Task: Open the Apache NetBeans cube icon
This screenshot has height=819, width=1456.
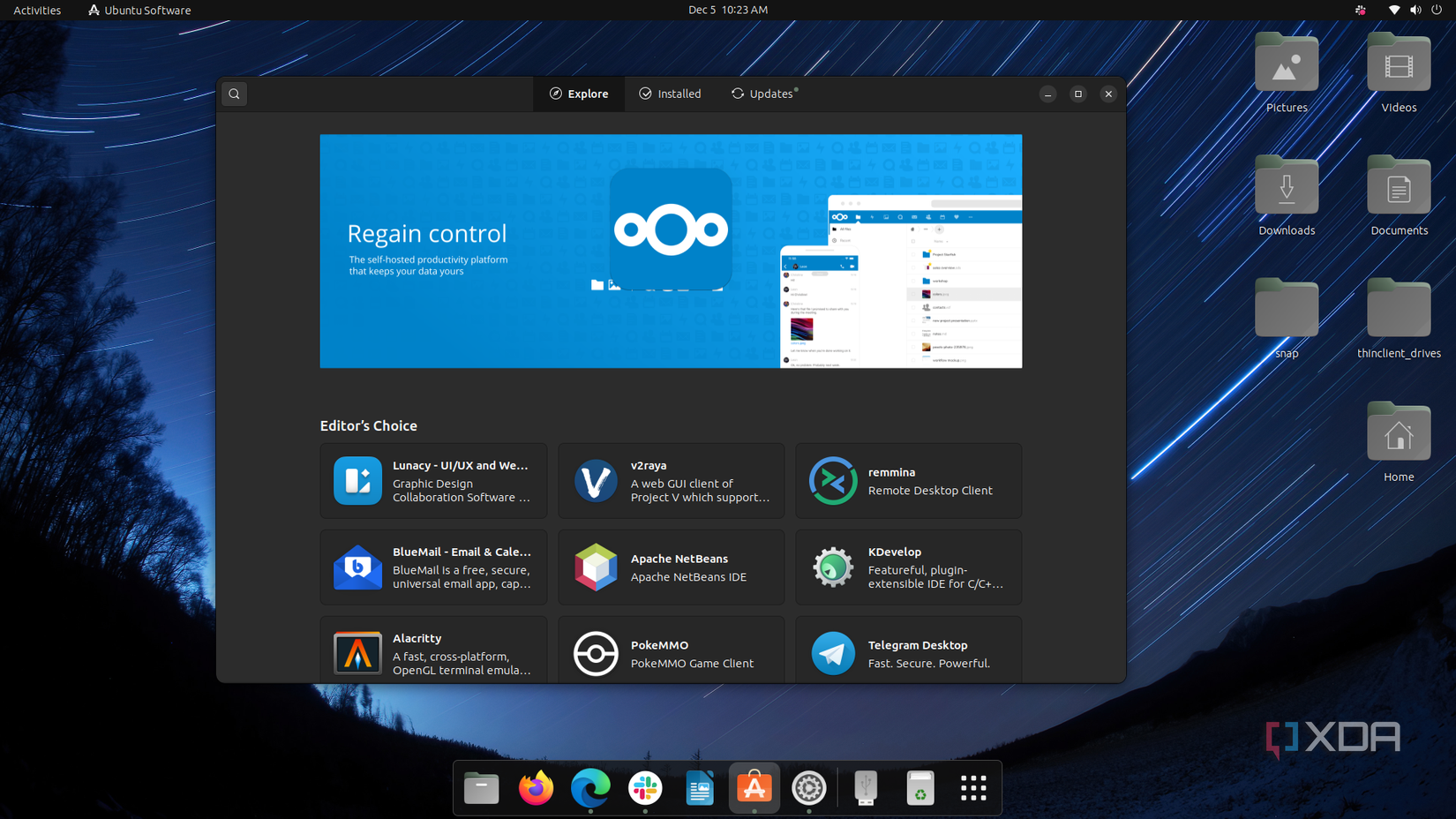Action: coord(596,567)
